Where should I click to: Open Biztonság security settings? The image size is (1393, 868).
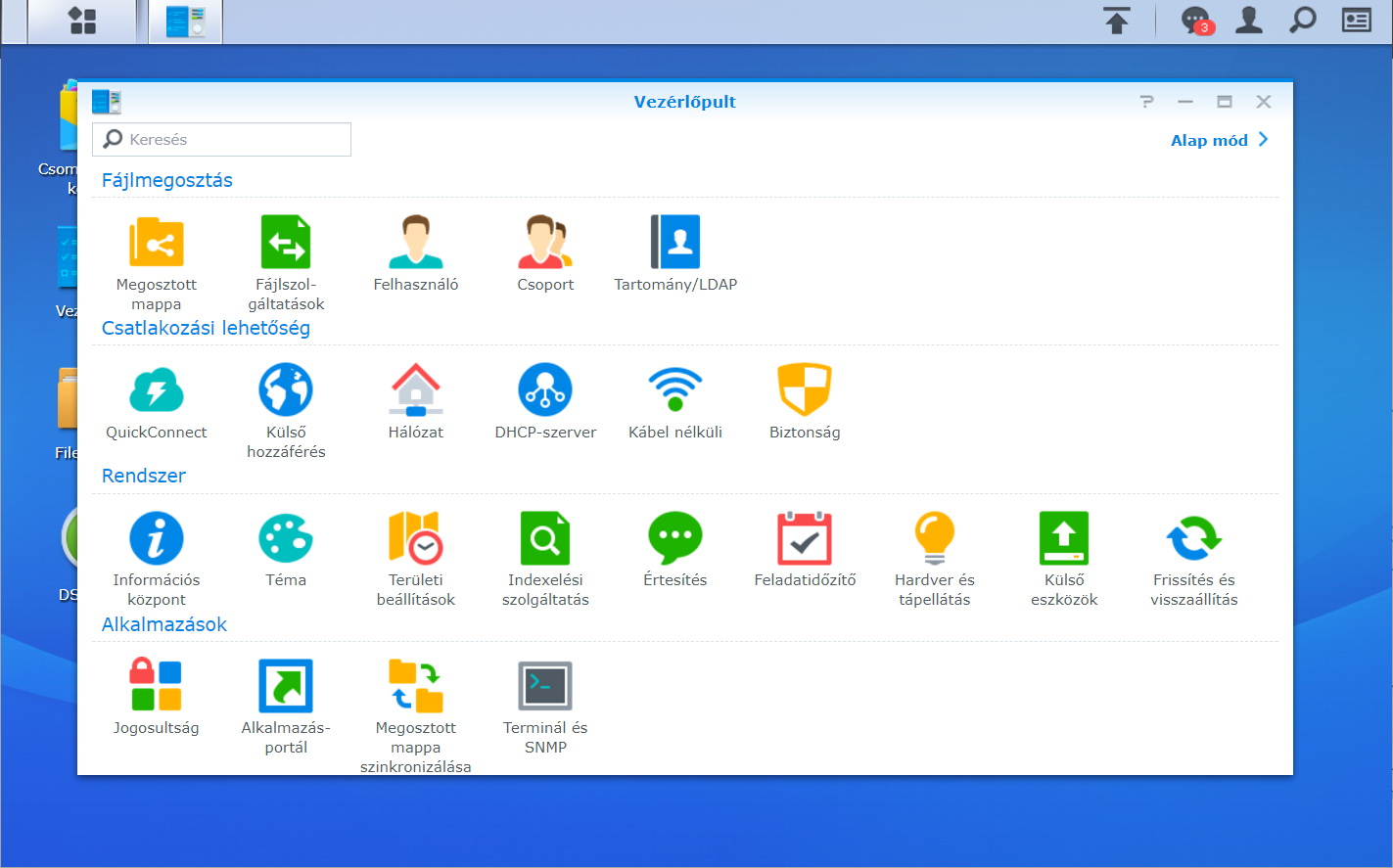coord(805,390)
